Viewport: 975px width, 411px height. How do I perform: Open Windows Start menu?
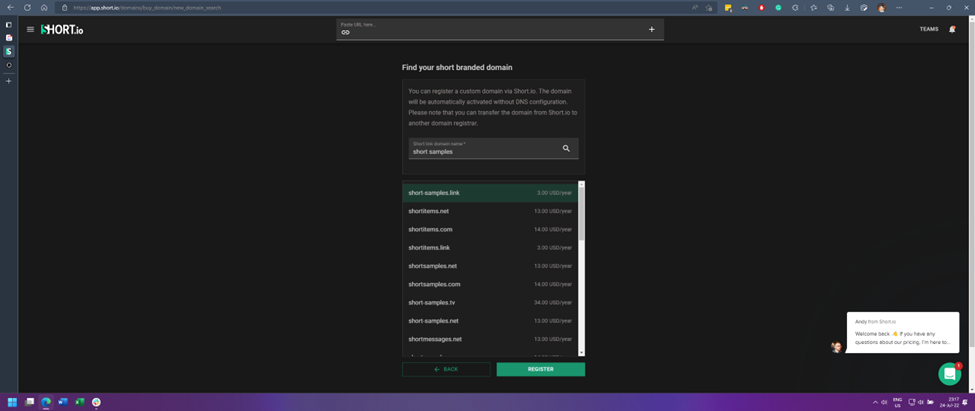click(12, 402)
